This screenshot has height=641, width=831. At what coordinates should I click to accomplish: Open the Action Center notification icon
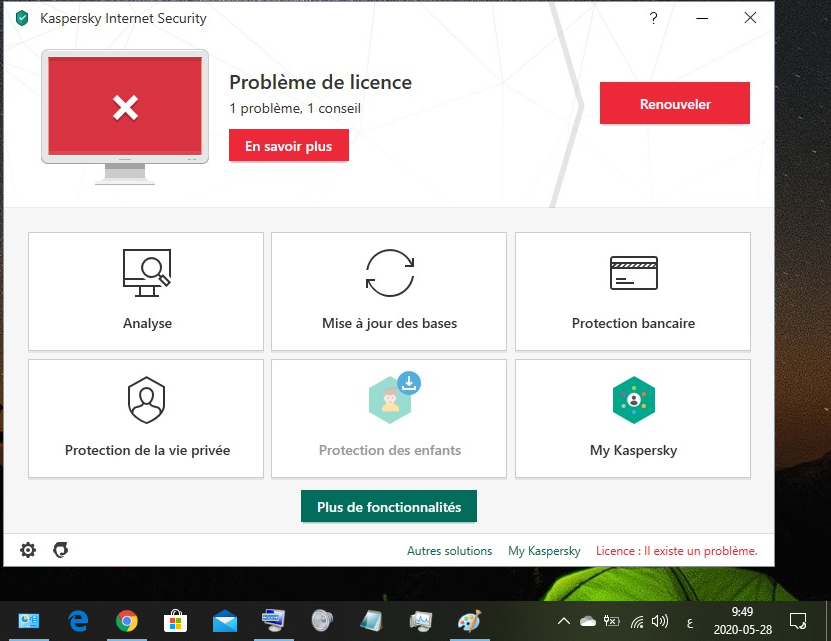click(798, 621)
